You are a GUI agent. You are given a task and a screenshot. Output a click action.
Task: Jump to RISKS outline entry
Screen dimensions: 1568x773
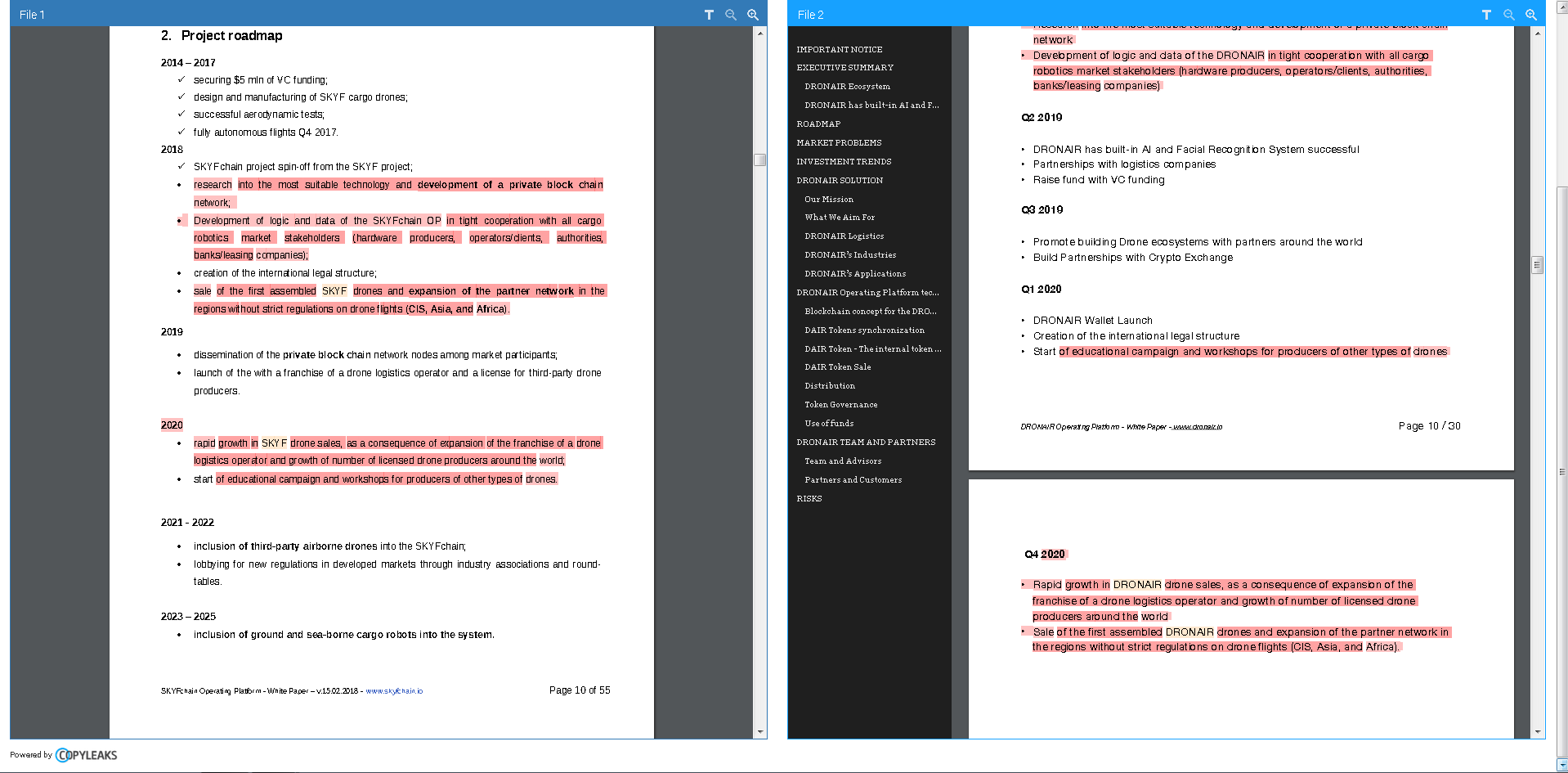tap(809, 498)
